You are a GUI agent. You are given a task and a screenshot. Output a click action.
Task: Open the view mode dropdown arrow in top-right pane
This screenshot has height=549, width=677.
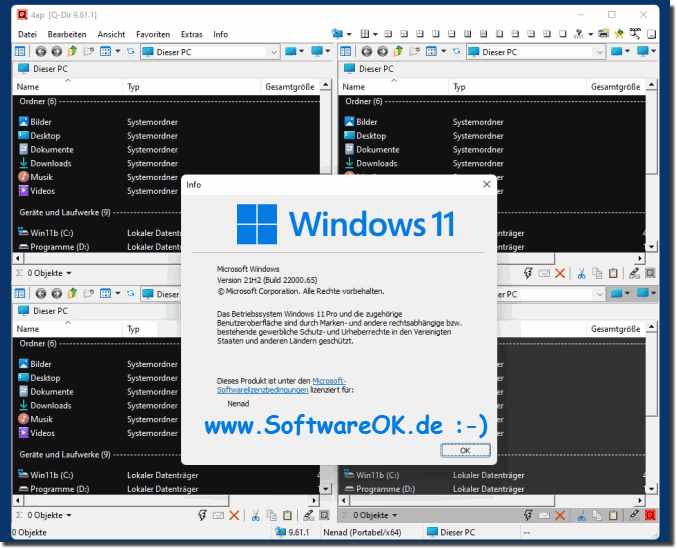click(444, 52)
